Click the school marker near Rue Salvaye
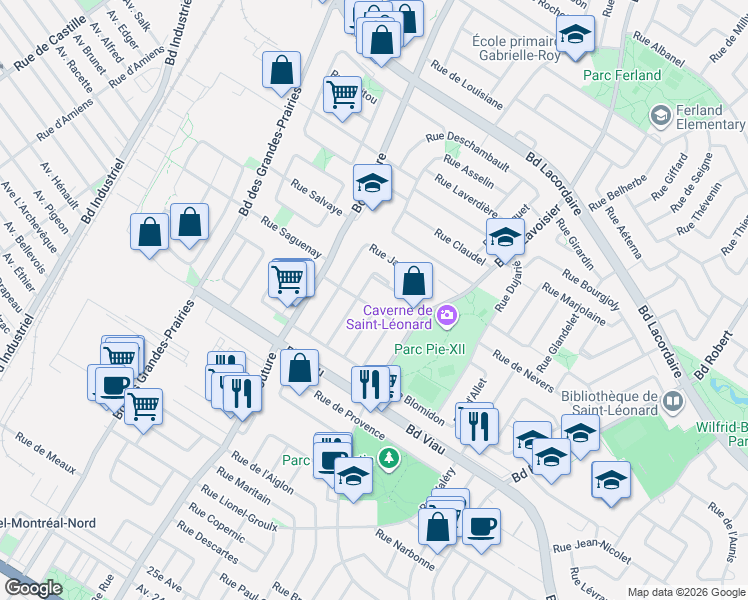 click(373, 184)
